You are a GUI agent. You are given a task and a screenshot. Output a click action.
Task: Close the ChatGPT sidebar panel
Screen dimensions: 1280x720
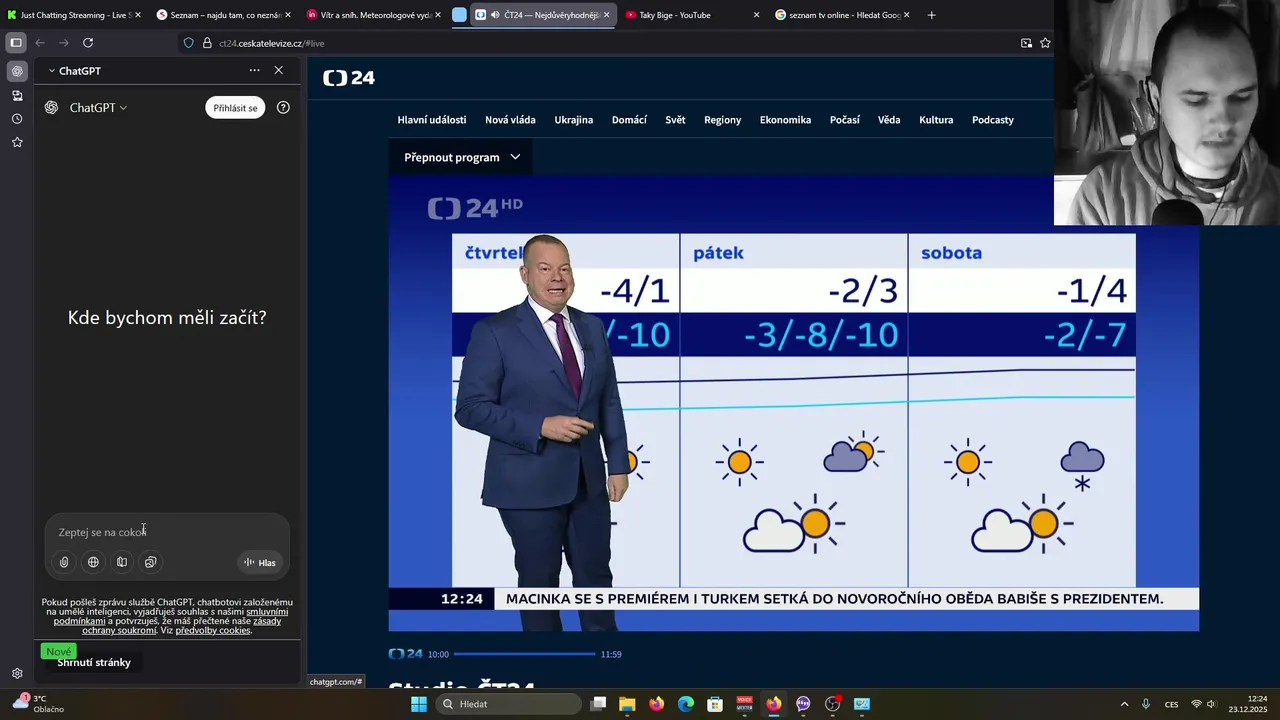coord(278,70)
